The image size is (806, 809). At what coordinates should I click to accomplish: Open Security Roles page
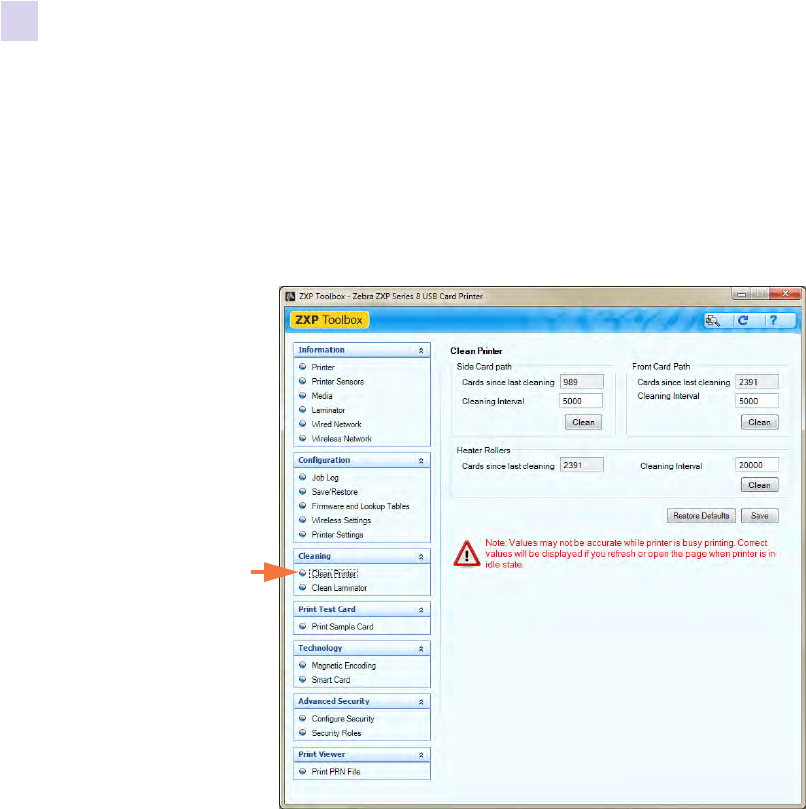[x=336, y=733]
